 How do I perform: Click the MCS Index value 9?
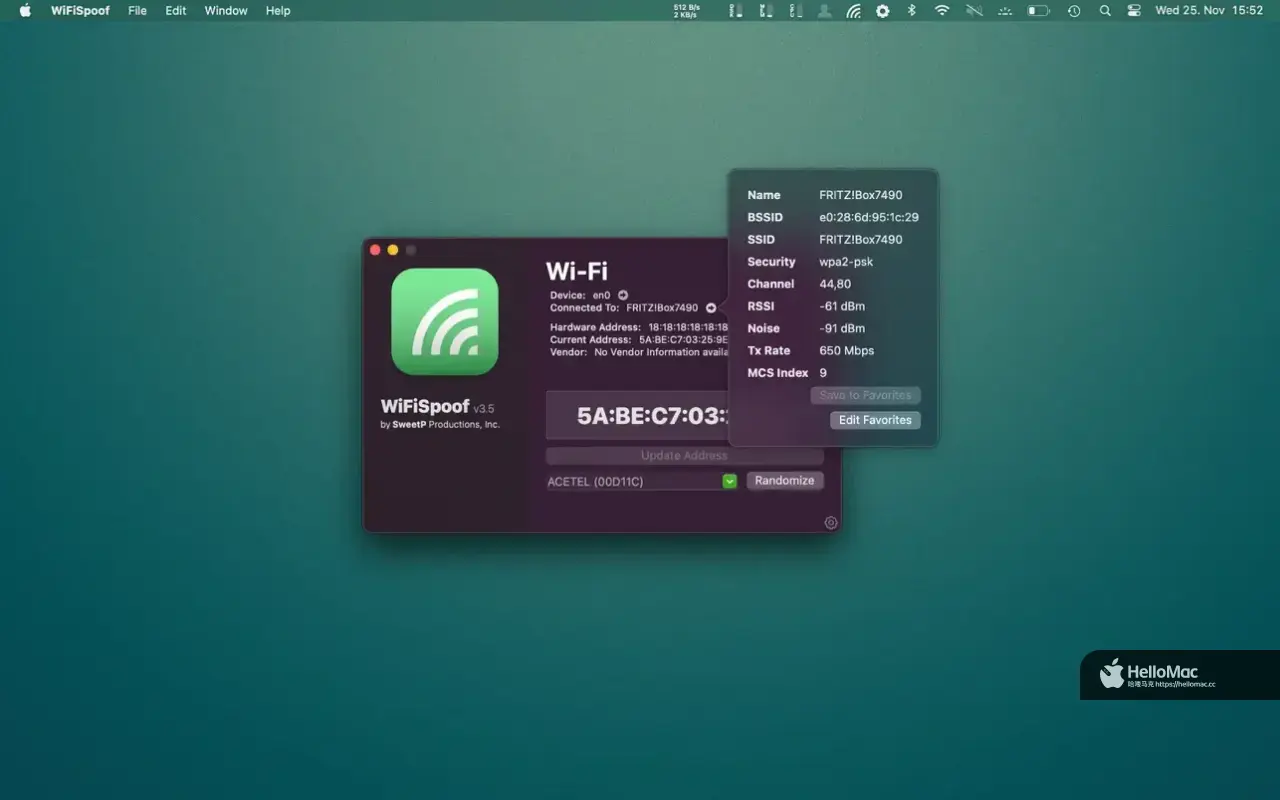tap(823, 373)
